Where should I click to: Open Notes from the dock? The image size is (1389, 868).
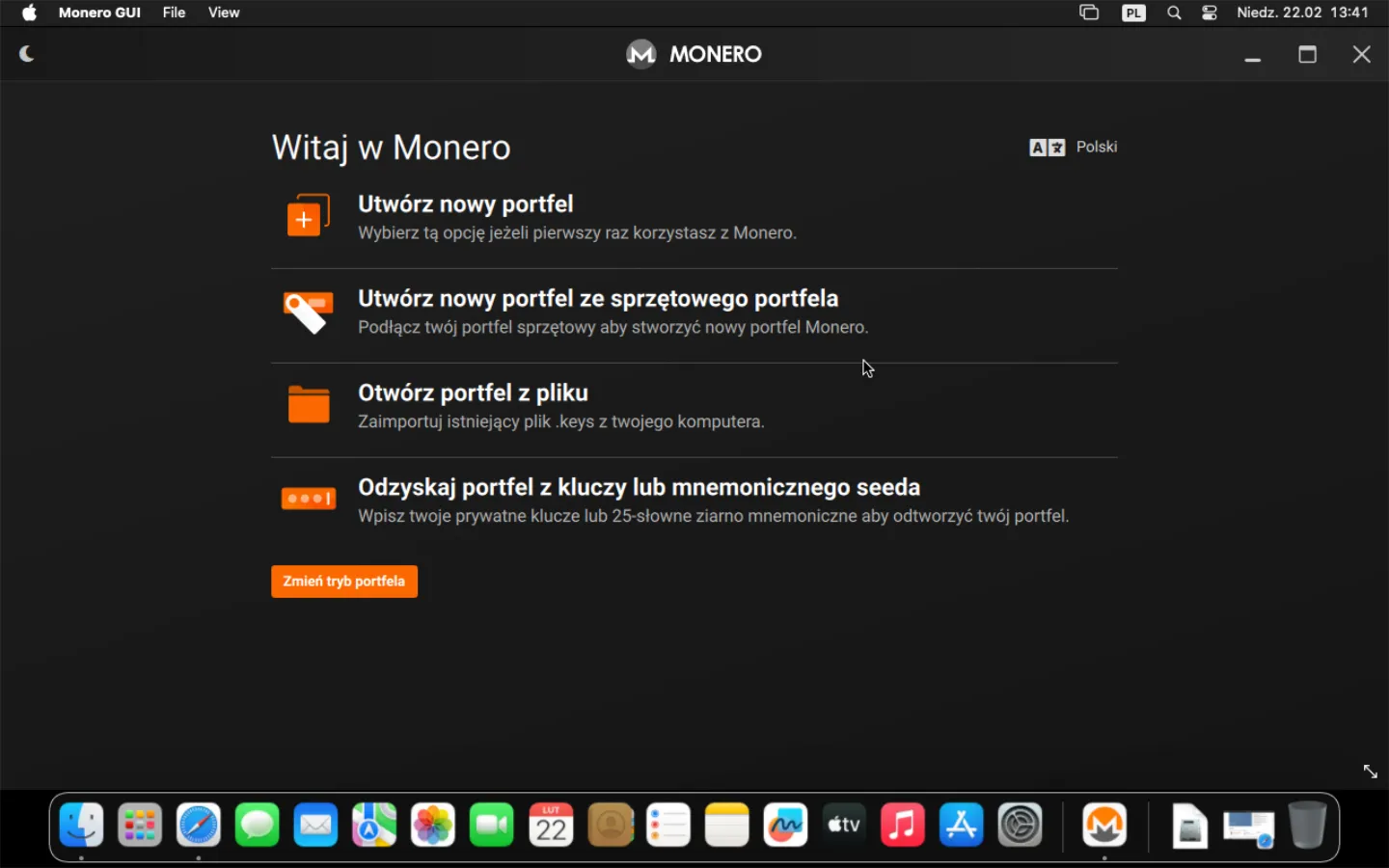727,826
